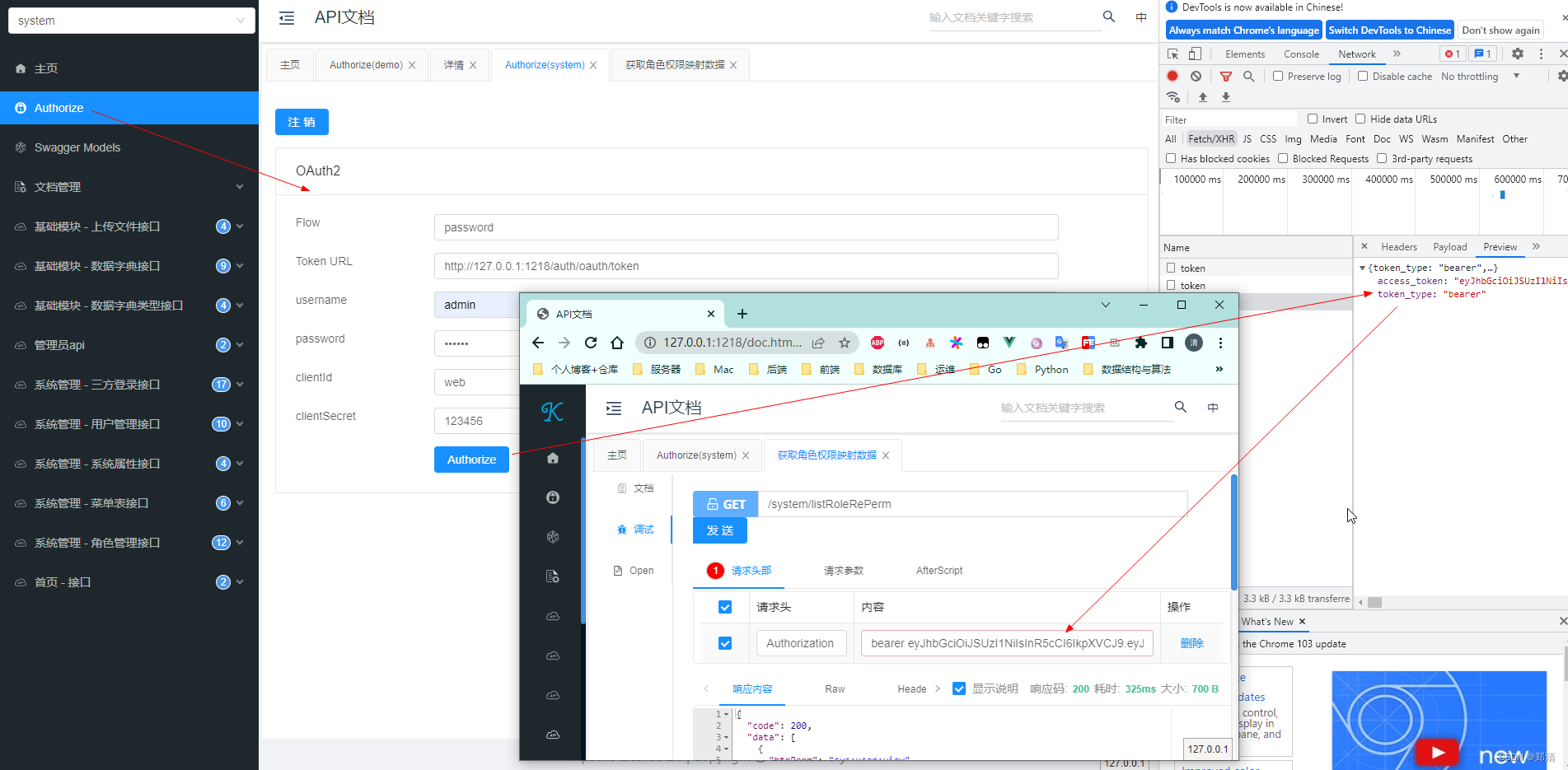Export HAR file using the download arrow icon

[1226, 96]
